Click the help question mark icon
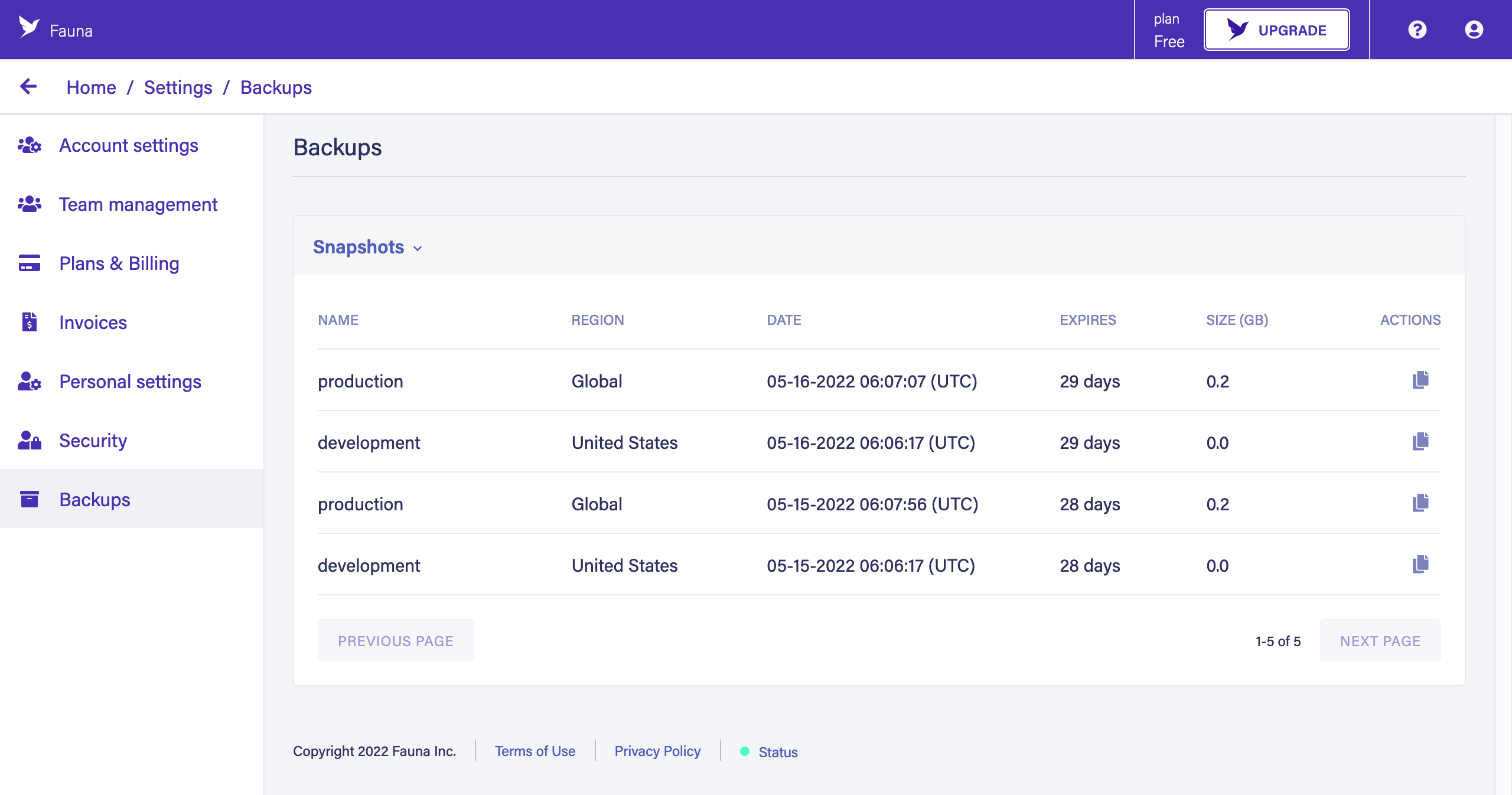The image size is (1512, 795). (1417, 29)
